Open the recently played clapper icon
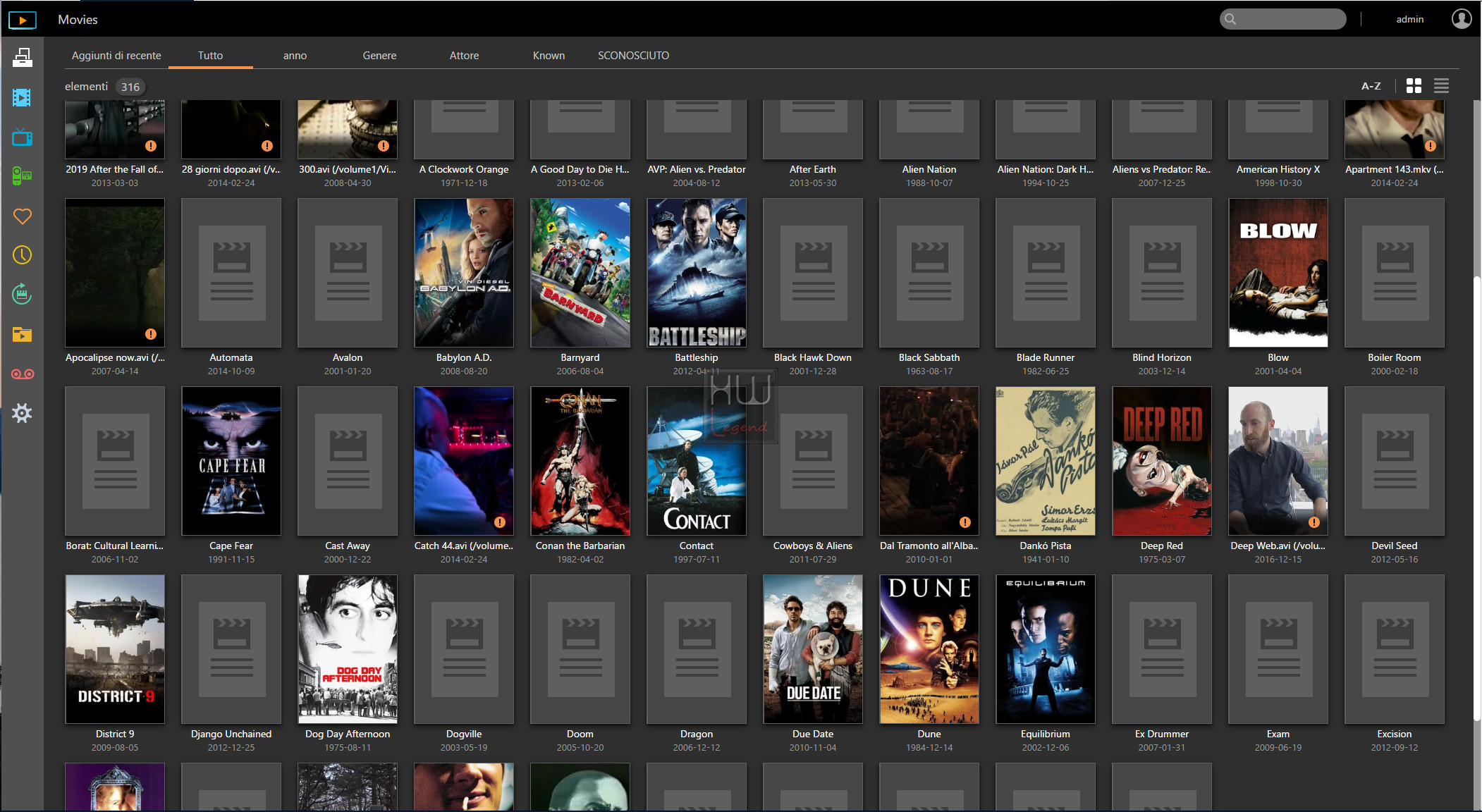Screen dimensions: 1482x812 [x=22, y=295]
